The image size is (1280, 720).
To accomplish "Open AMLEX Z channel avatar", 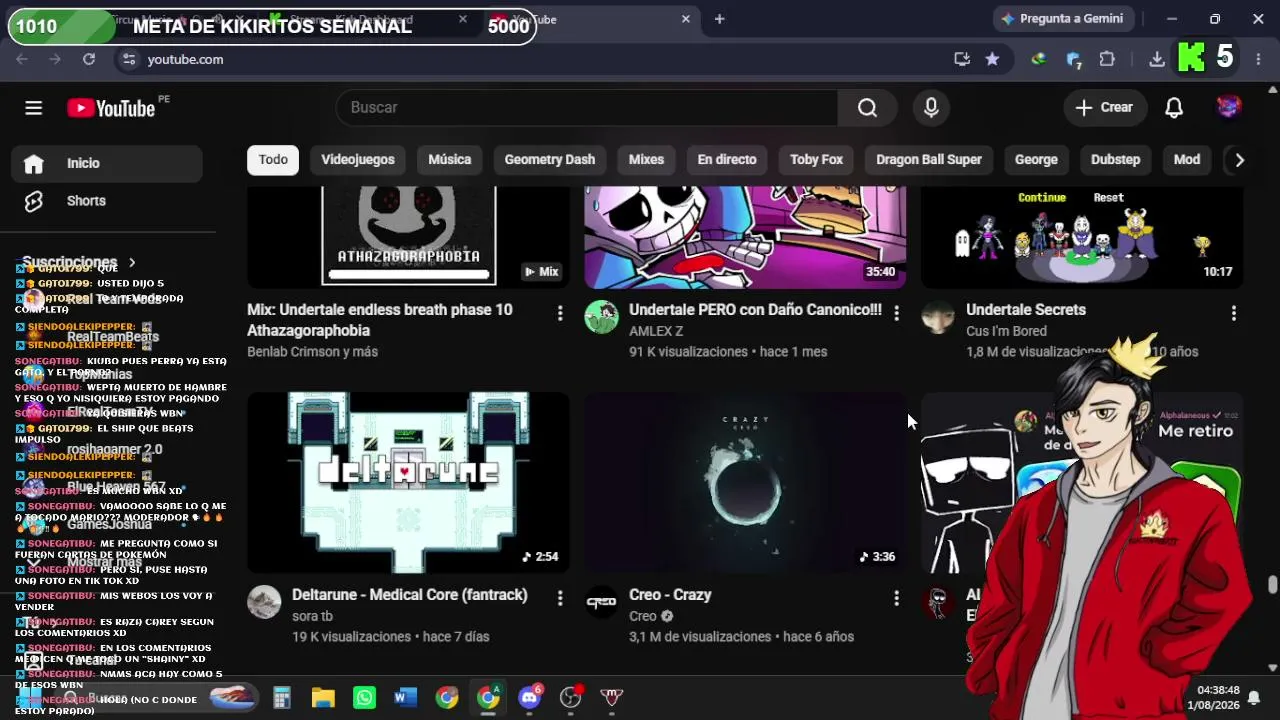I will point(601,317).
